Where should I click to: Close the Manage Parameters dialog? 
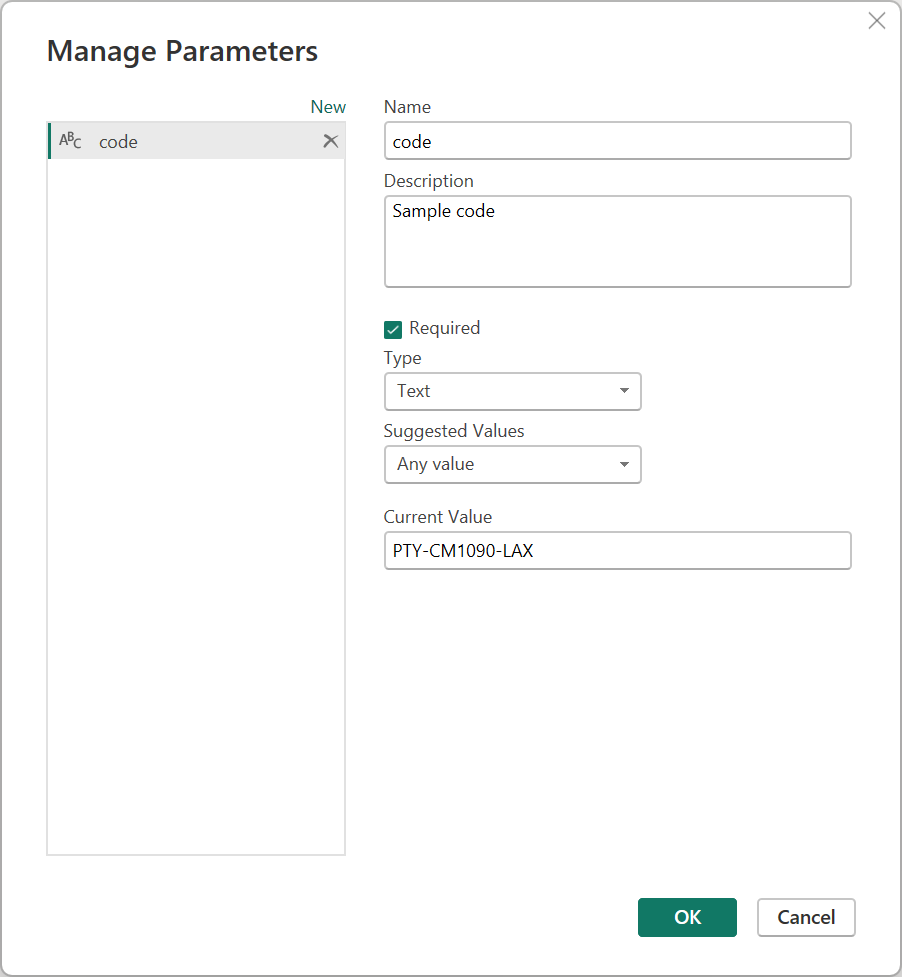pos(877,20)
